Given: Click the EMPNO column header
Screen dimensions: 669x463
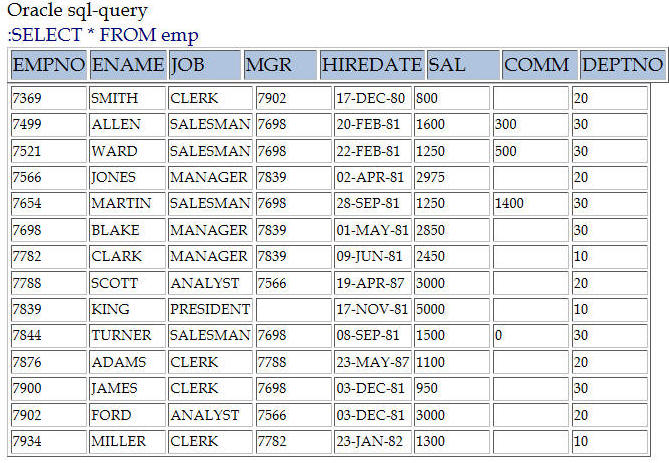Looking at the screenshot, I should [49, 65].
